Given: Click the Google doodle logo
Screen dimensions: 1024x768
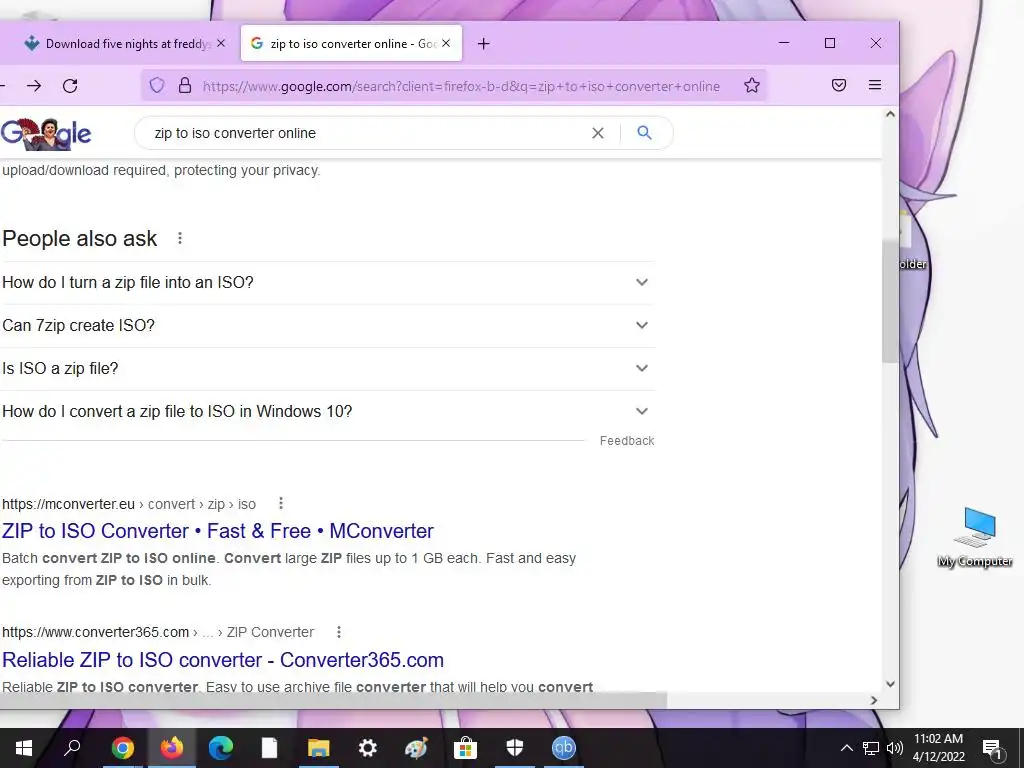Looking at the screenshot, I should tap(46, 134).
